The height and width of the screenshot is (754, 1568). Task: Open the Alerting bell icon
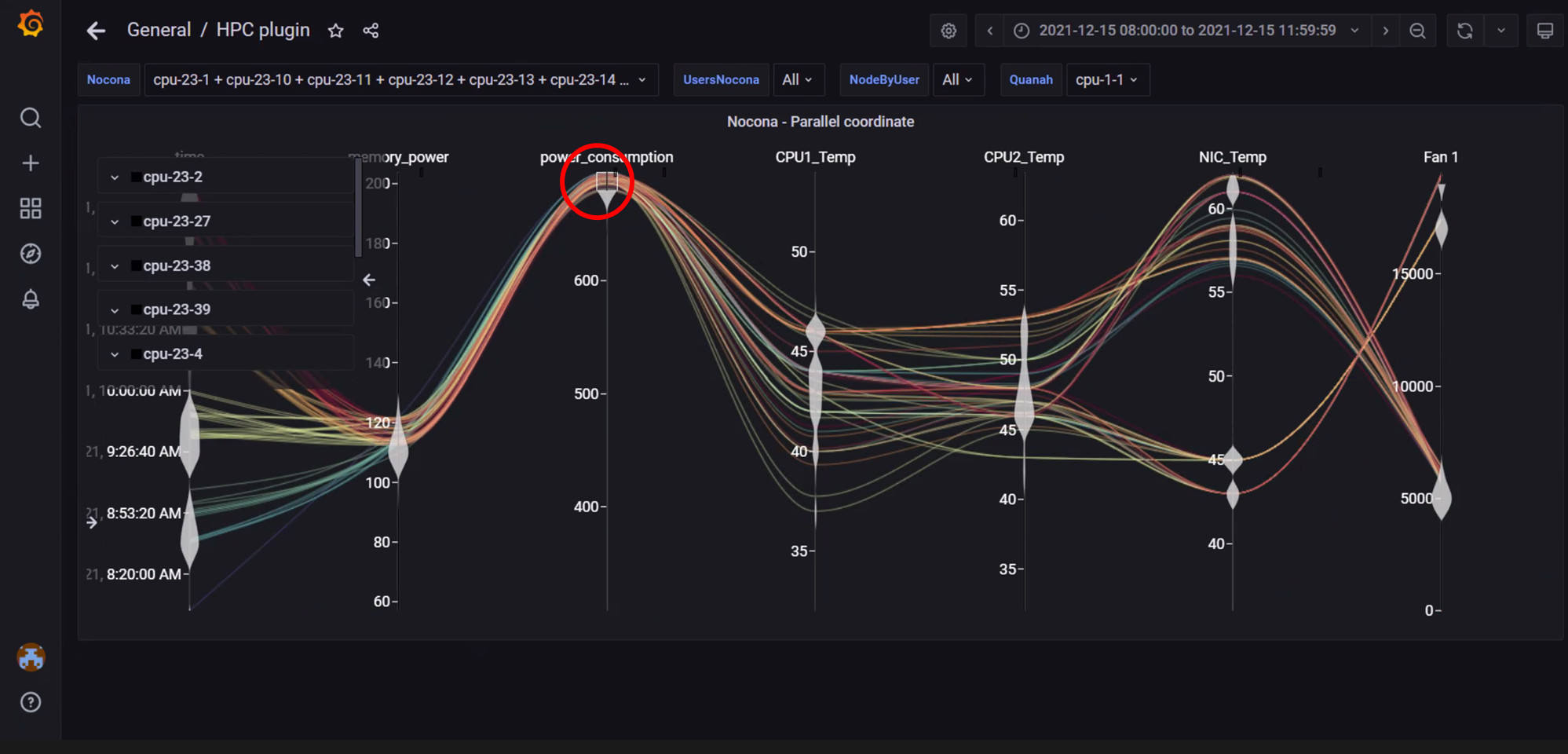click(x=31, y=299)
